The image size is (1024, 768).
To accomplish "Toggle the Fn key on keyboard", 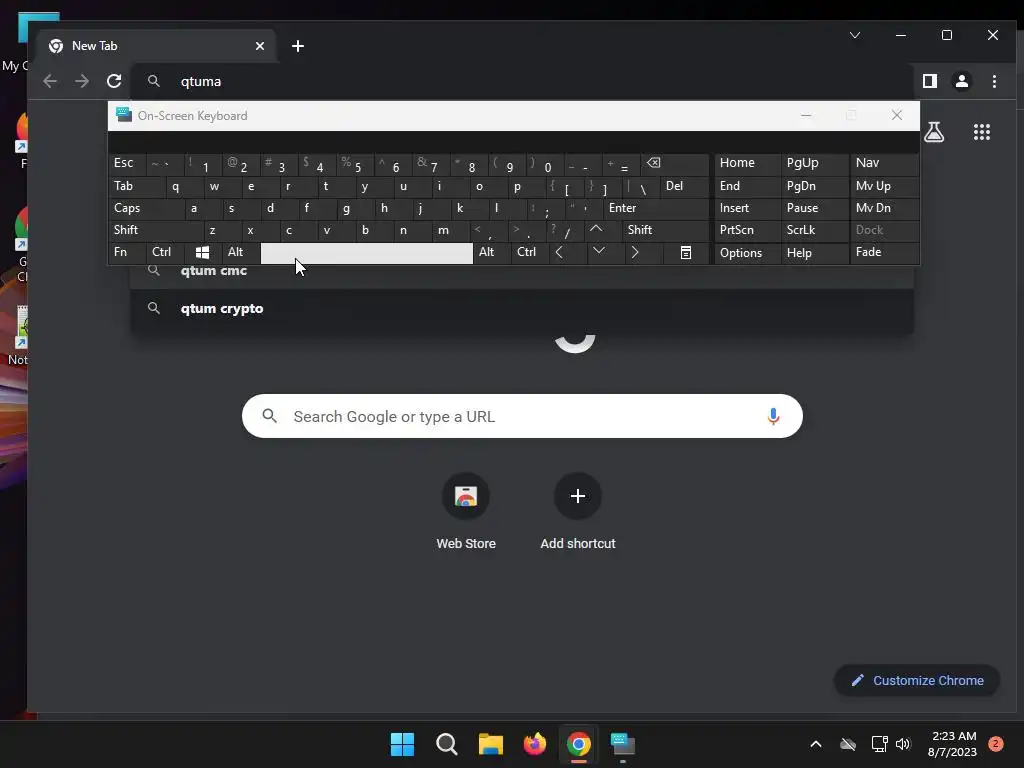I will click(127, 252).
